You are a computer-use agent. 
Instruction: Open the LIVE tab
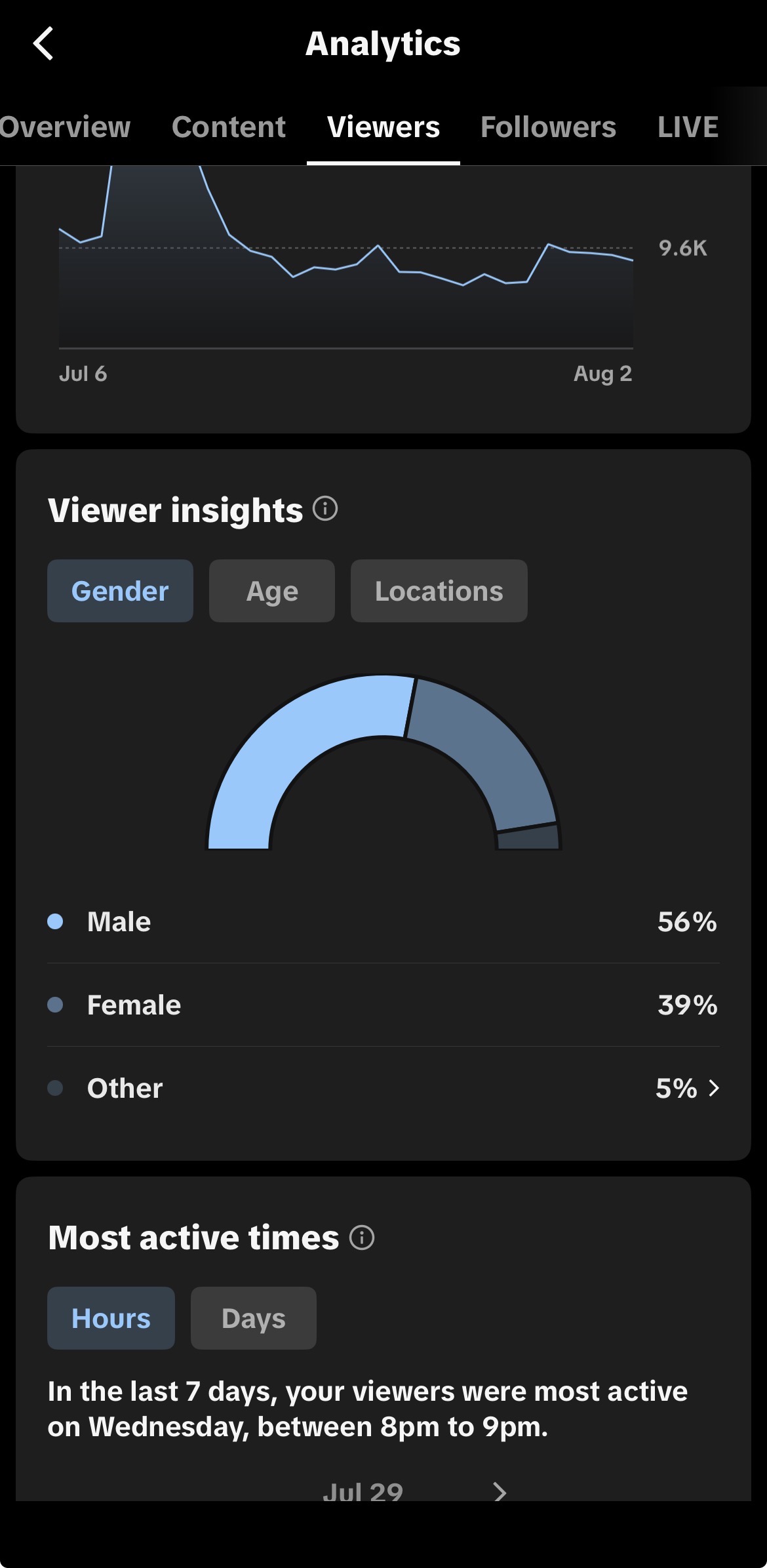(688, 127)
